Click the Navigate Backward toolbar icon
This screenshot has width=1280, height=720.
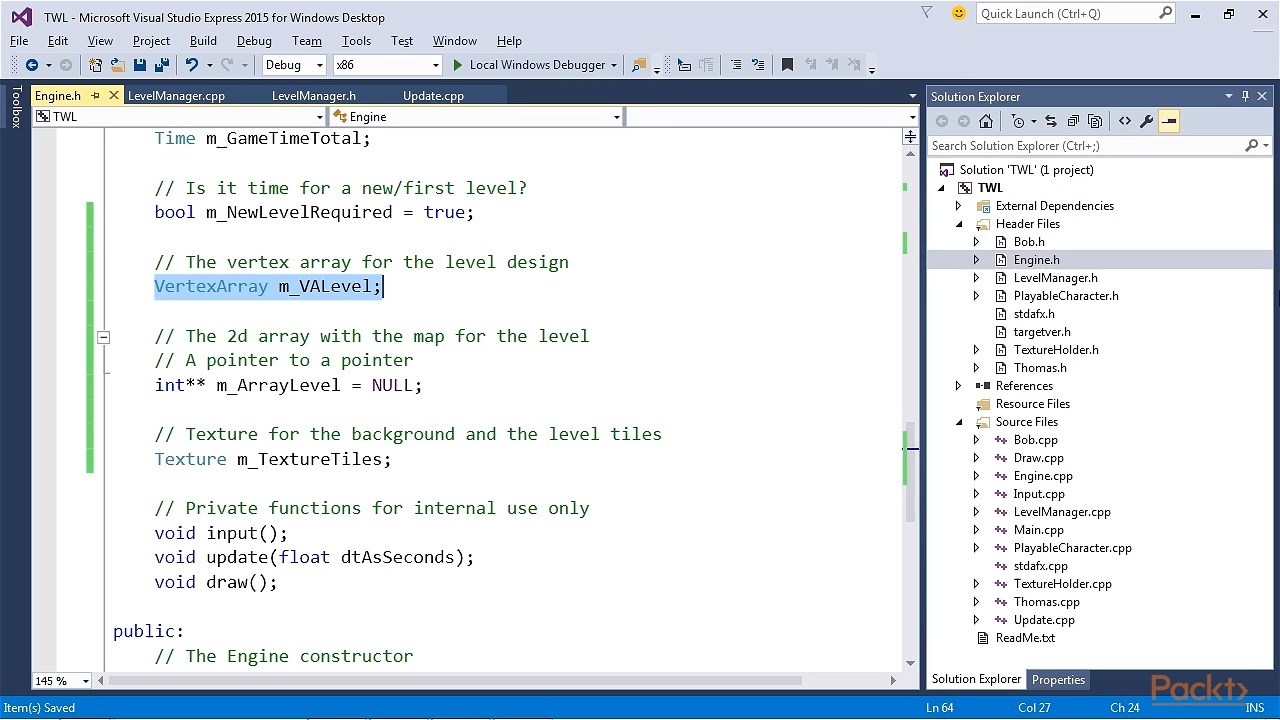pos(32,65)
